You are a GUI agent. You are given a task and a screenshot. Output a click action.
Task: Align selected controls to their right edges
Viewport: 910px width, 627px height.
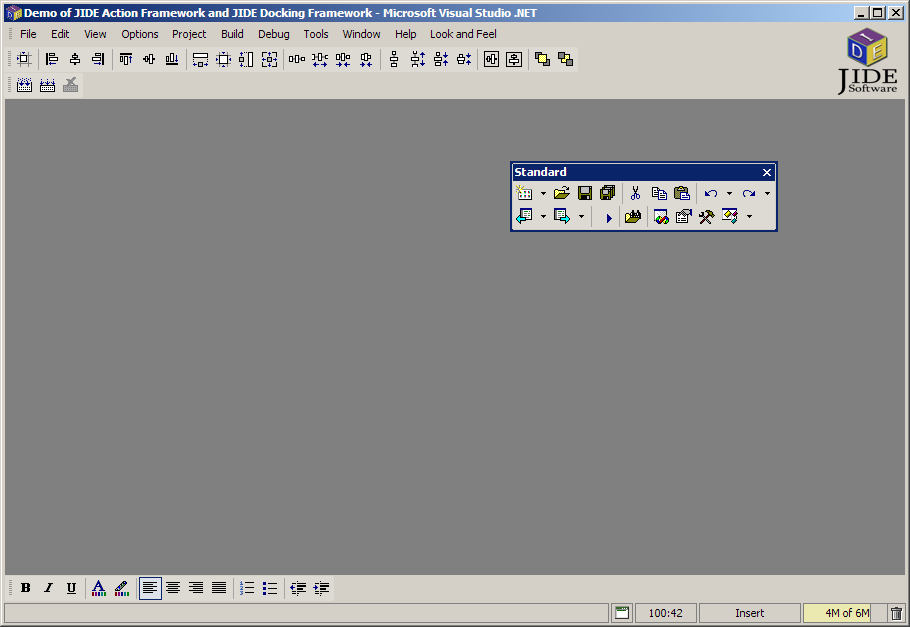point(98,59)
